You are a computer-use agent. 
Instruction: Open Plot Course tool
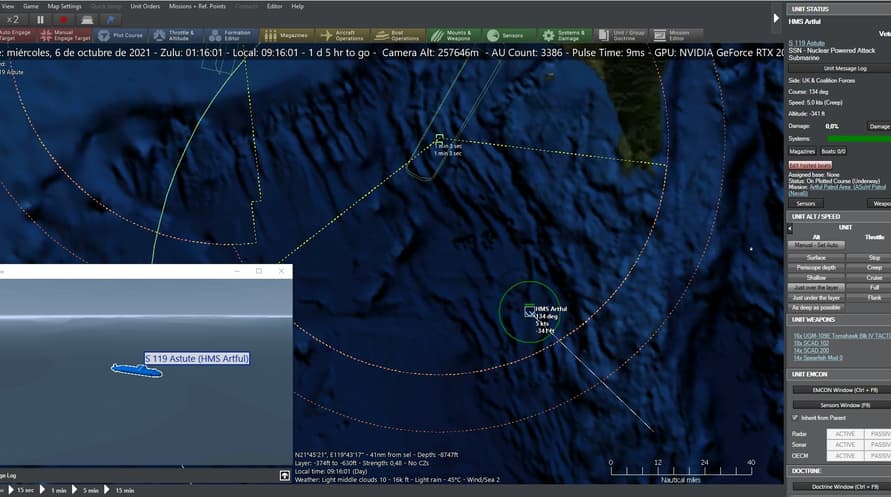(x=121, y=35)
